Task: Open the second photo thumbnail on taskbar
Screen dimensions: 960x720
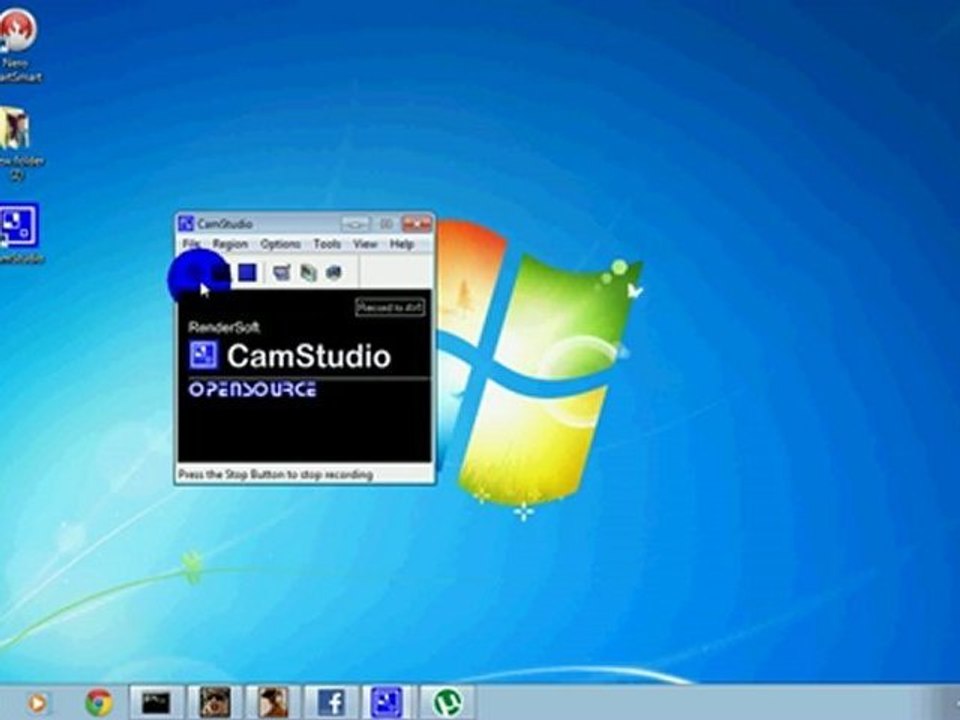Action: tap(273, 702)
